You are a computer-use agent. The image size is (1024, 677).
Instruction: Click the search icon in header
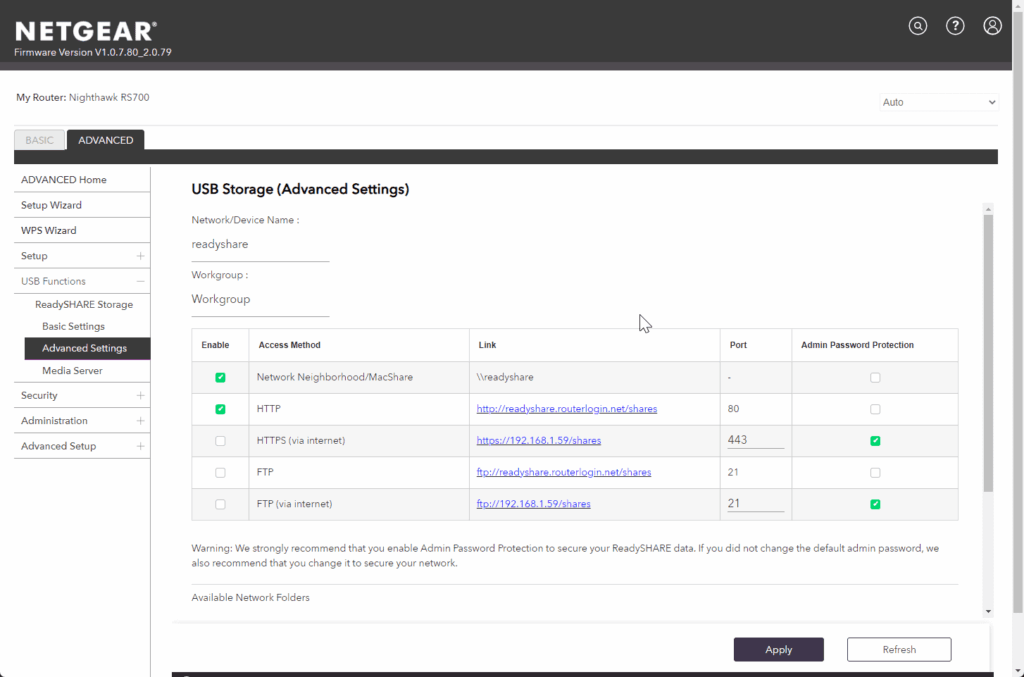click(917, 26)
